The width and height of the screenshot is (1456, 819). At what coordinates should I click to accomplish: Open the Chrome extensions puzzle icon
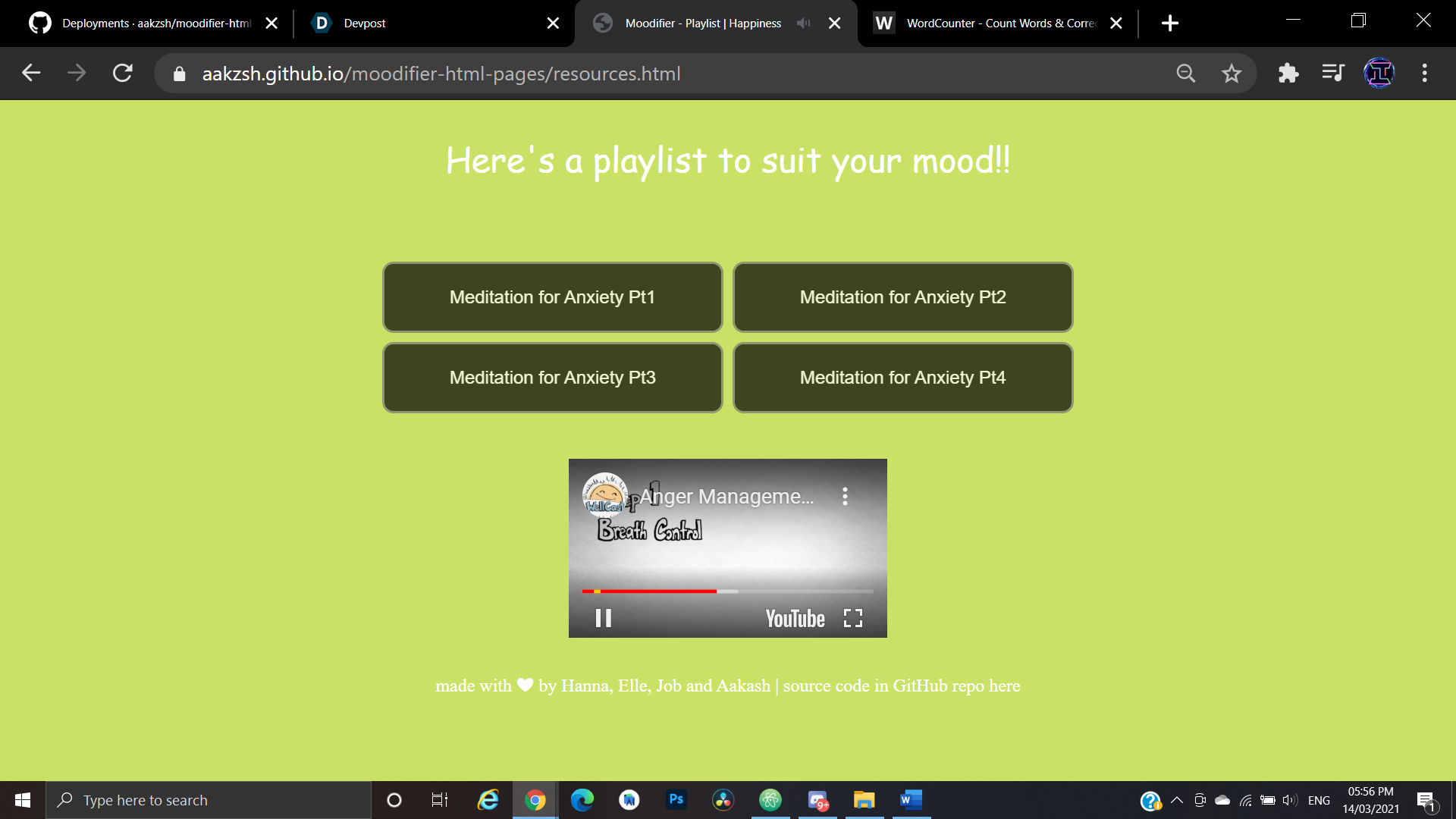point(1288,74)
